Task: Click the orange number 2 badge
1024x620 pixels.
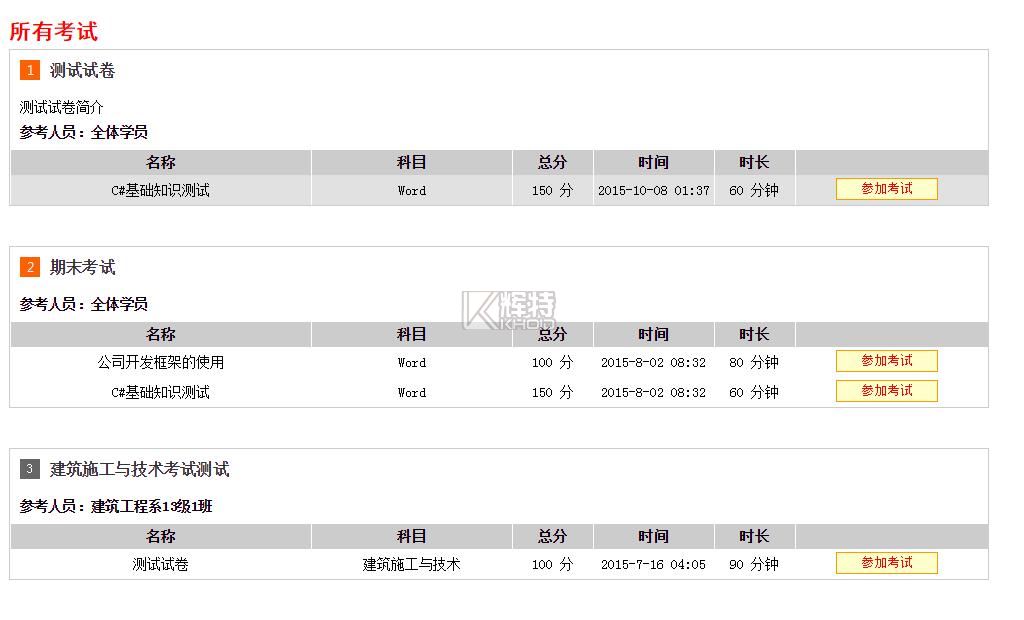Action: [30, 267]
